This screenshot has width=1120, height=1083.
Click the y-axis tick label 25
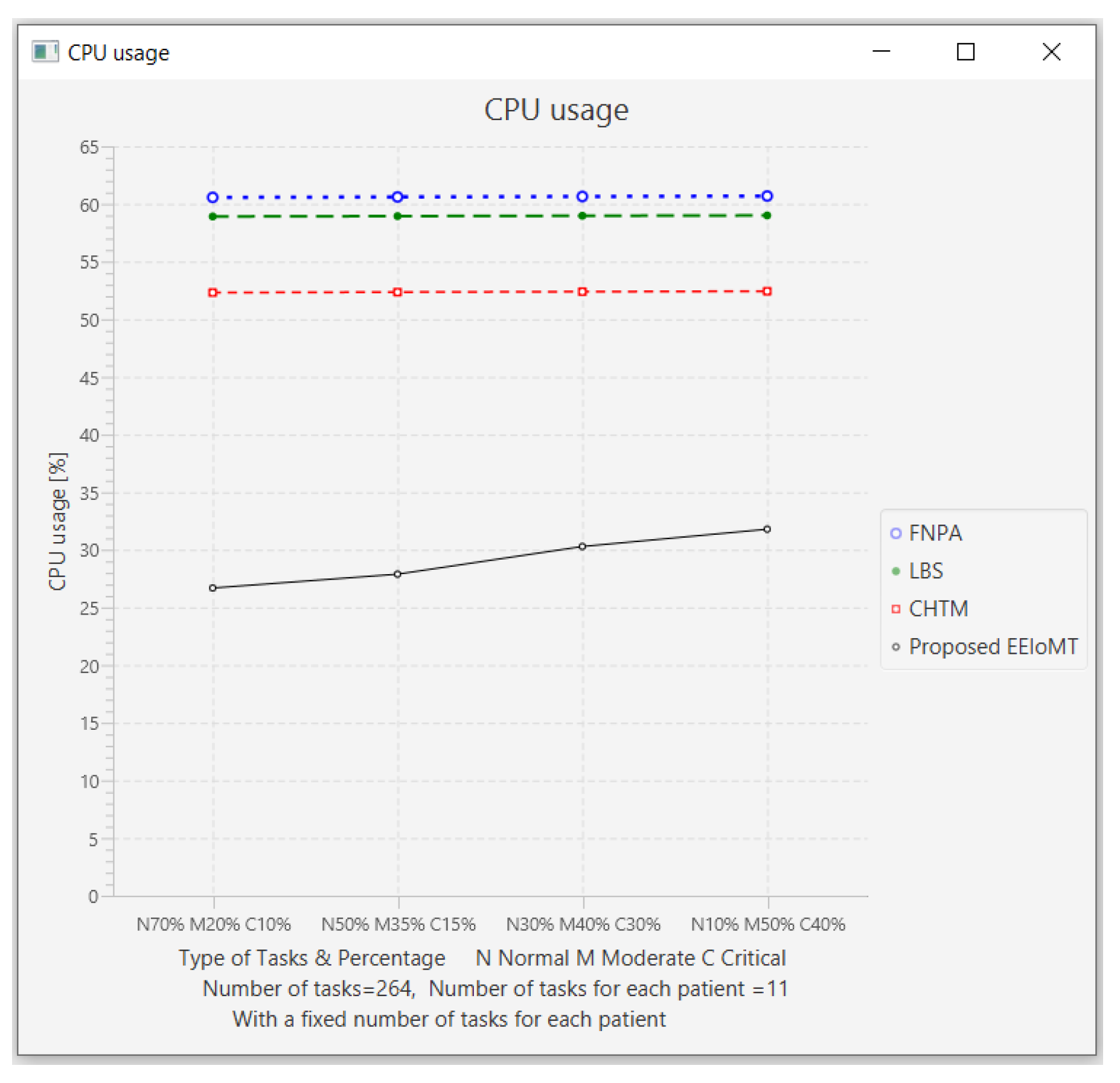tap(89, 609)
